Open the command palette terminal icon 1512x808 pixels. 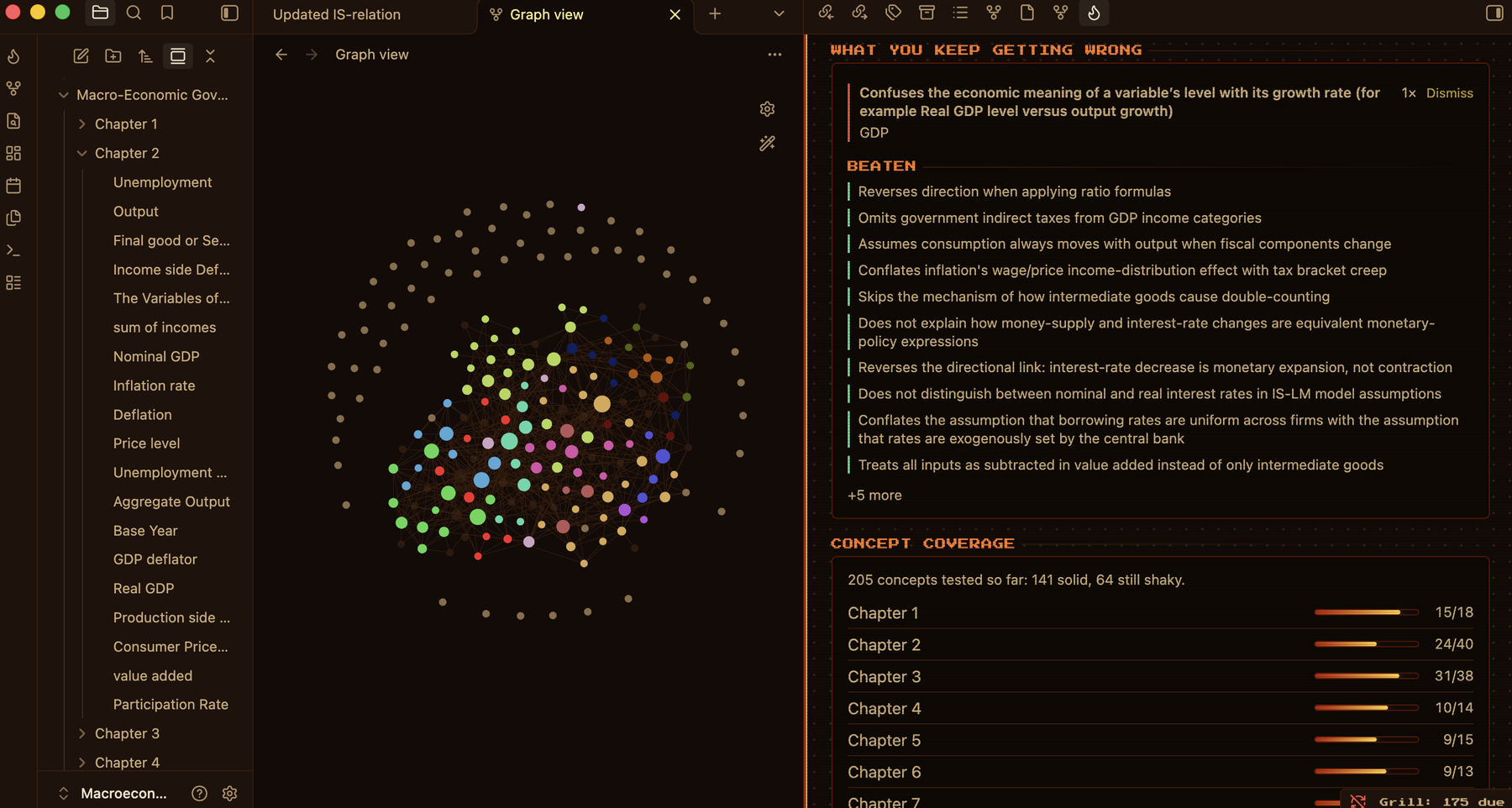coord(13,250)
